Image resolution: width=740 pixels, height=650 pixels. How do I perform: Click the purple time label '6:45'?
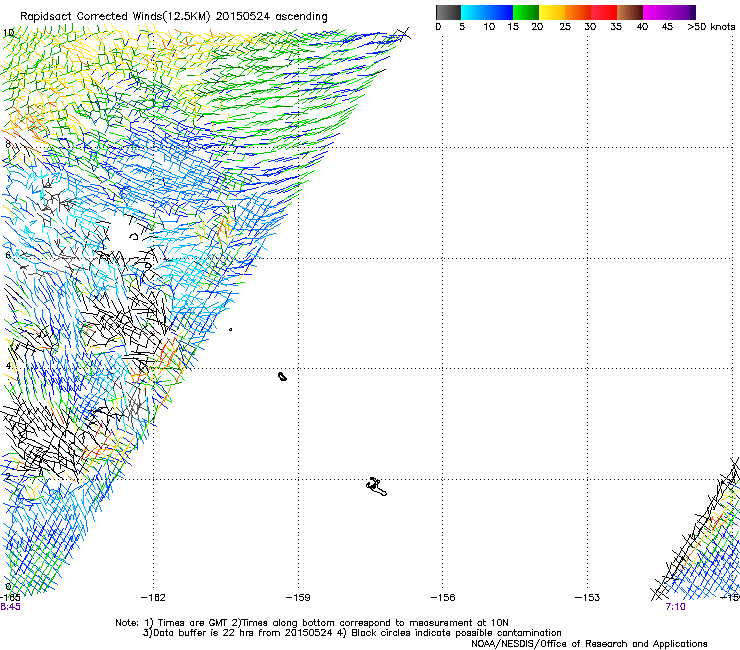point(10,607)
